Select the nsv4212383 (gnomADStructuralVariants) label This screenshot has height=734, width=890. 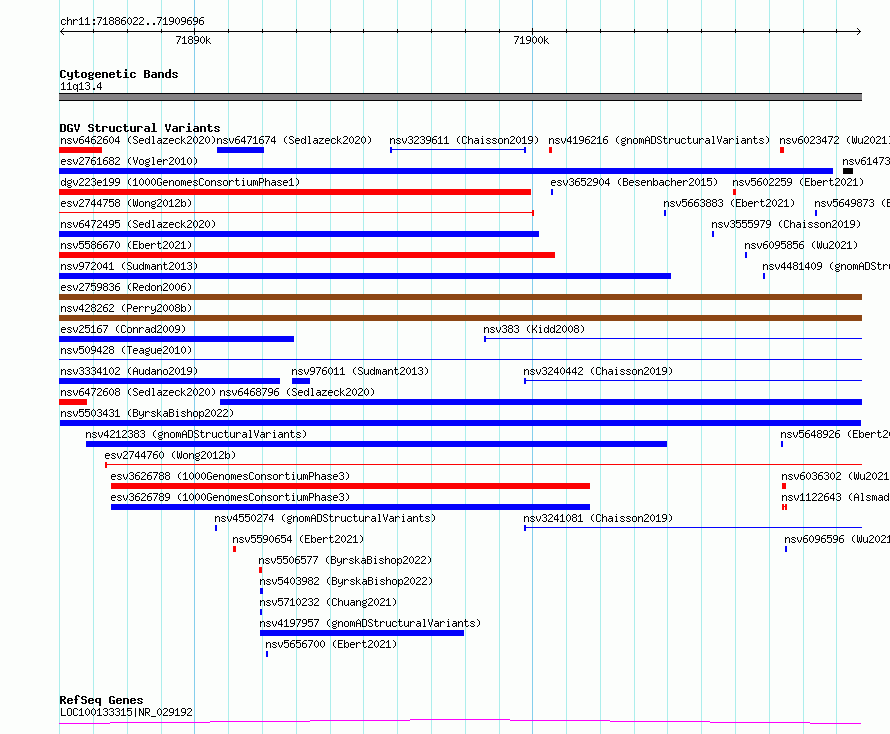[196, 434]
